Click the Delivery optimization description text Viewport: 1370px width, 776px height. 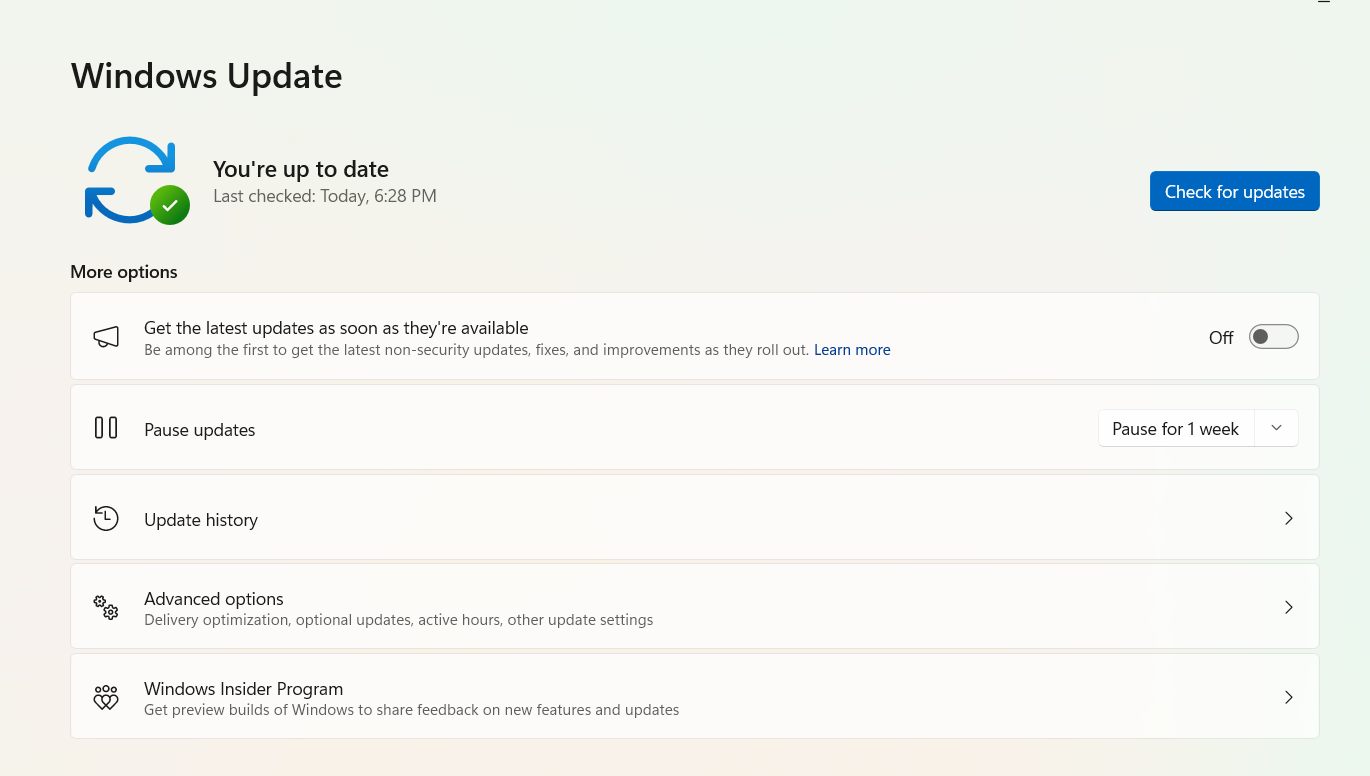point(399,620)
